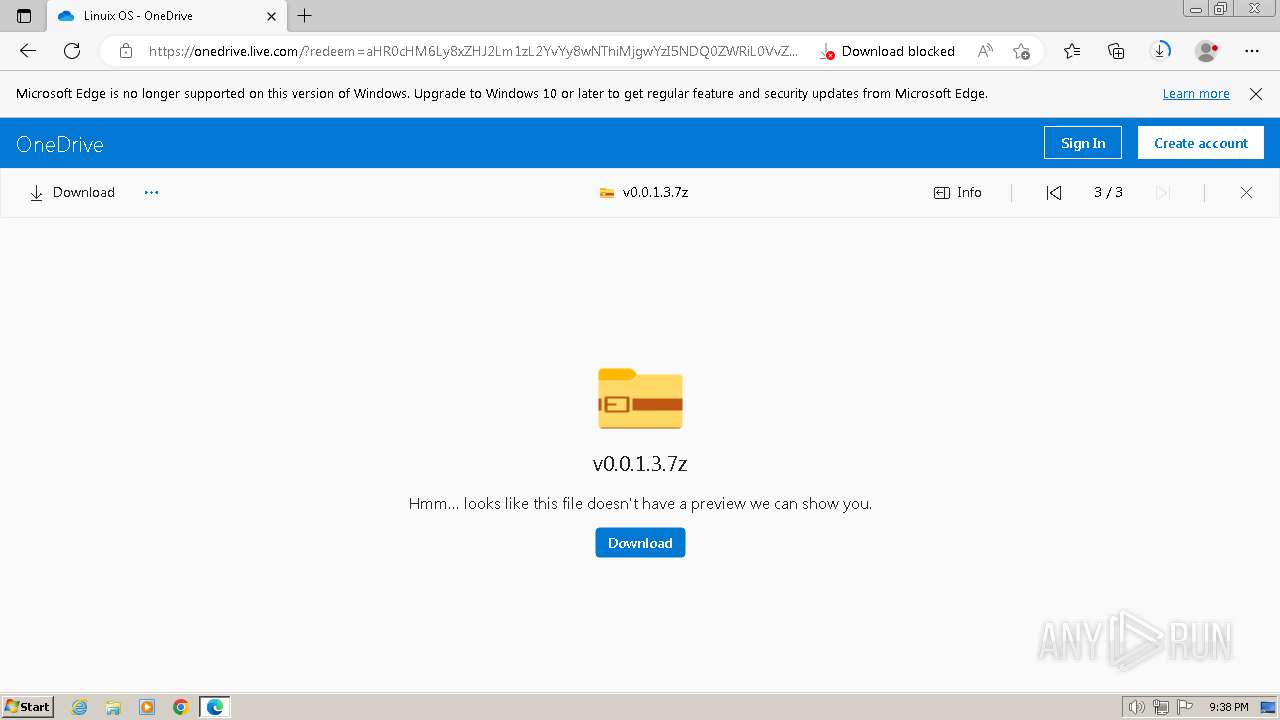Open the Edge profile menu
The height and width of the screenshot is (720, 1280).
tap(1207, 51)
